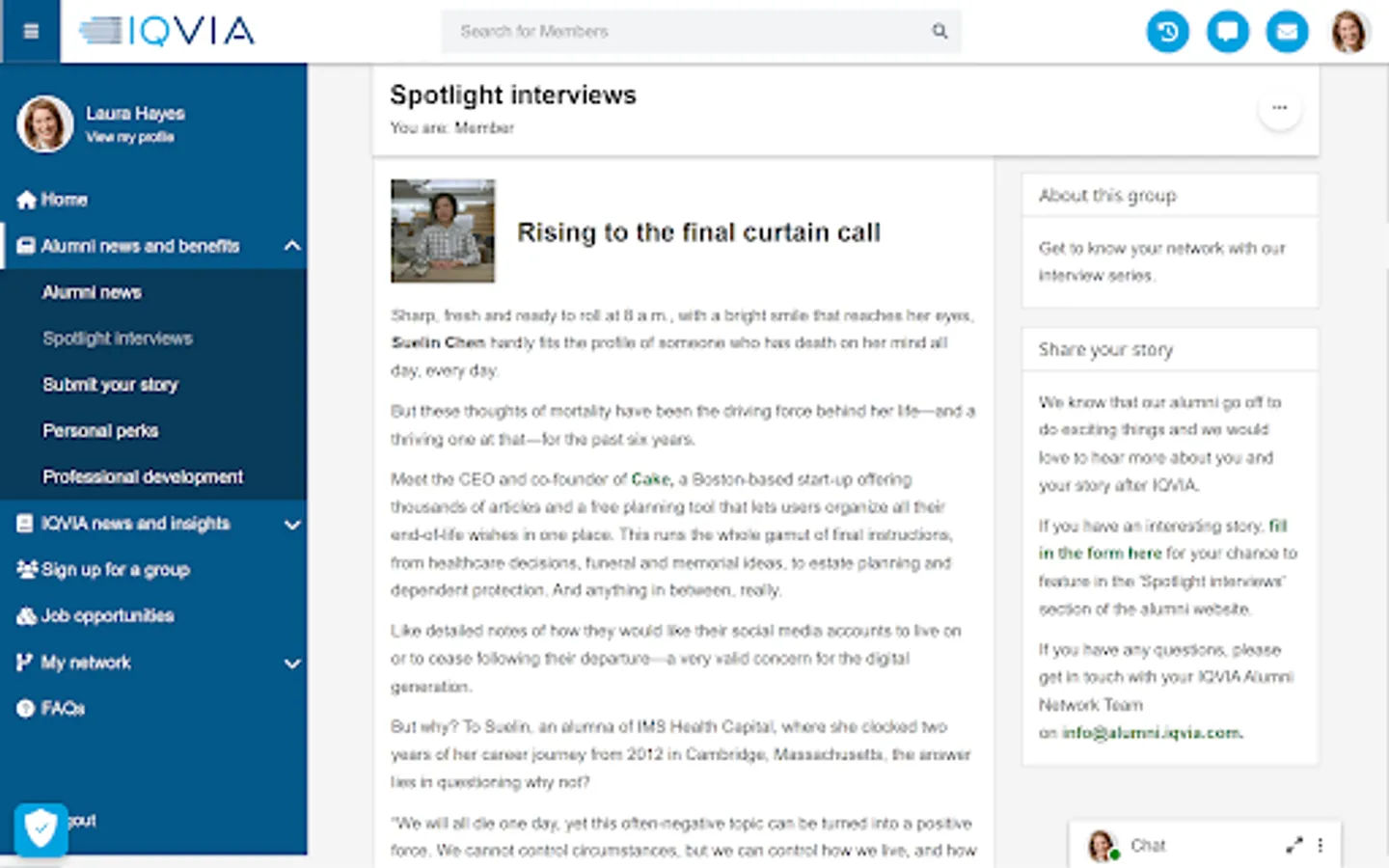Click the info@alumni.iqvia.com email link

(1153, 733)
